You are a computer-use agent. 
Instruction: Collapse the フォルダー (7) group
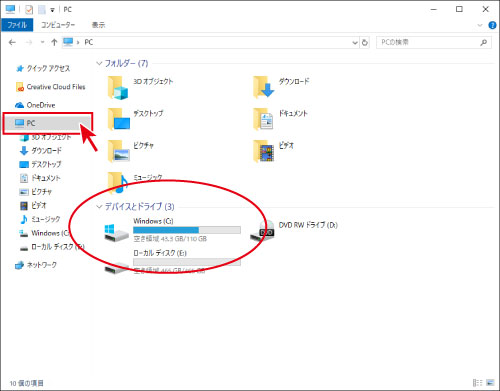(99, 63)
